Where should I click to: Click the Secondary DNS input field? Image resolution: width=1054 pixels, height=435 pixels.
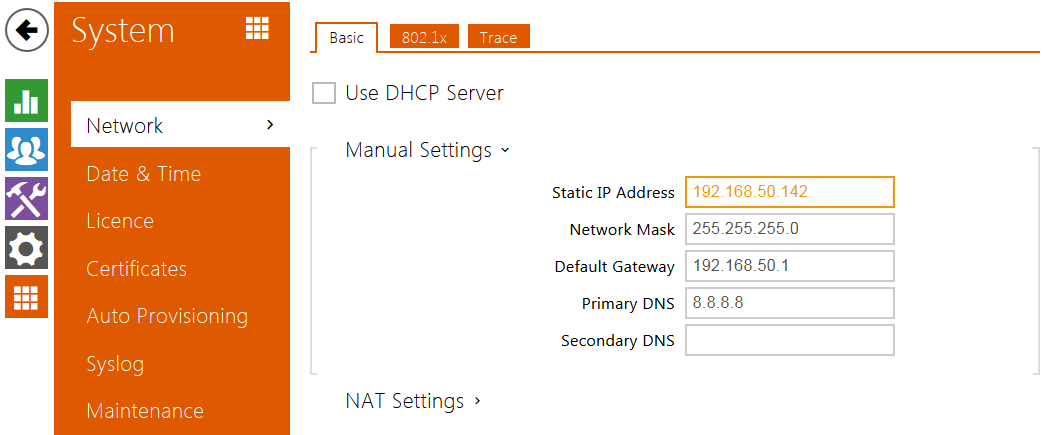click(x=790, y=340)
